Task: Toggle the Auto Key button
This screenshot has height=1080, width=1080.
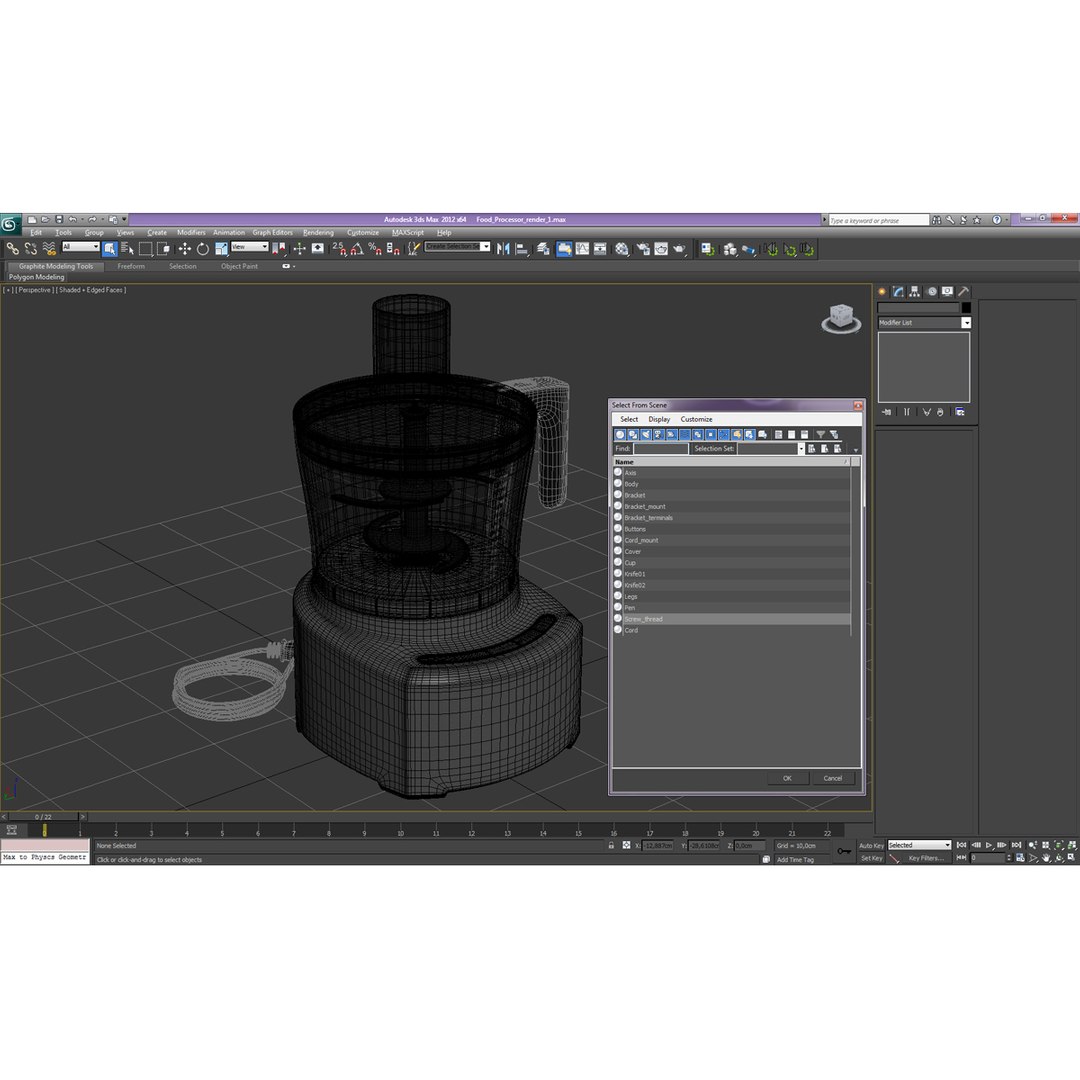Action: click(871, 845)
